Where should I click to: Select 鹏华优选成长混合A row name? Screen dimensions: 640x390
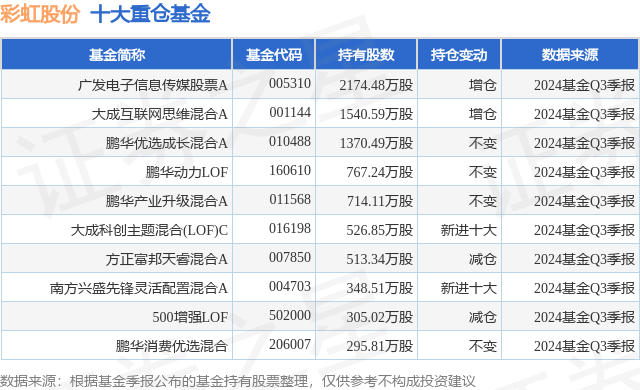coord(167,143)
